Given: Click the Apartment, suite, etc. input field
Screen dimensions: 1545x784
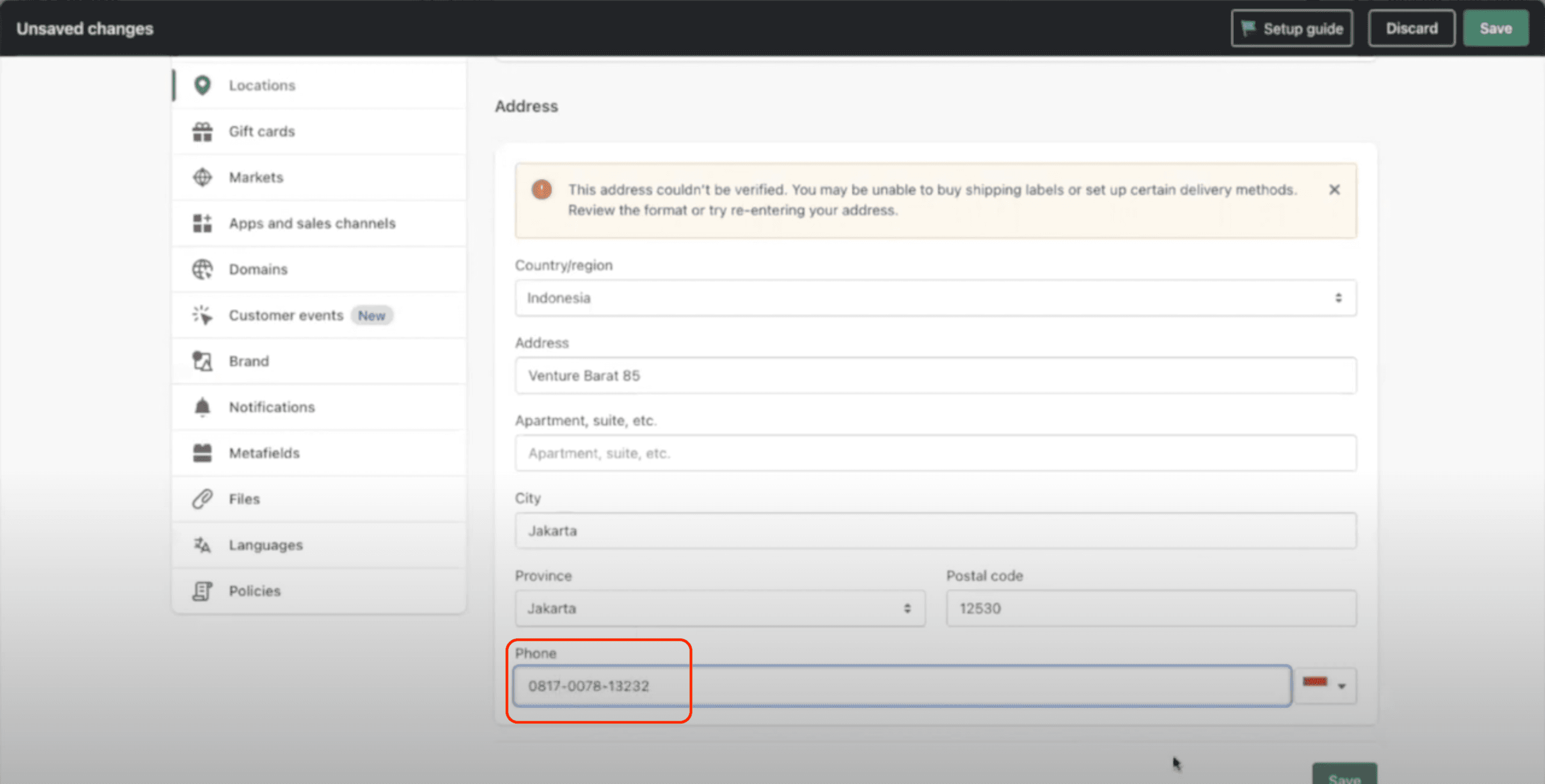Looking at the screenshot, I should coord(936,453).
